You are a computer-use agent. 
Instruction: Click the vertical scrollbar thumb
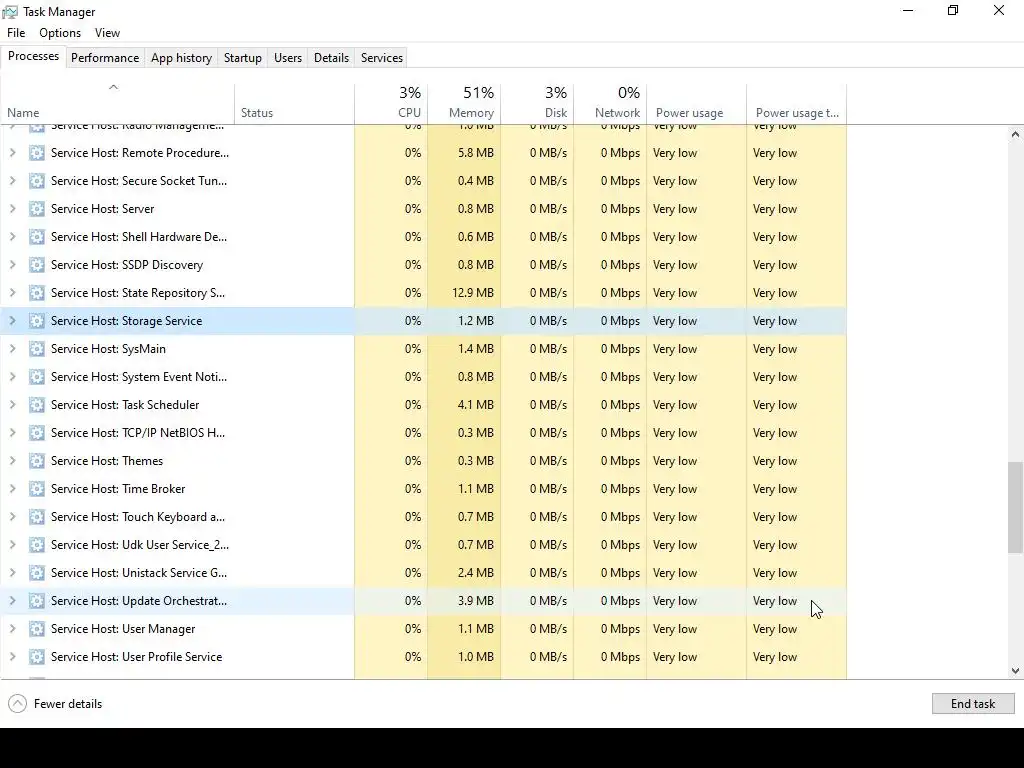(x=1015, y=507)
